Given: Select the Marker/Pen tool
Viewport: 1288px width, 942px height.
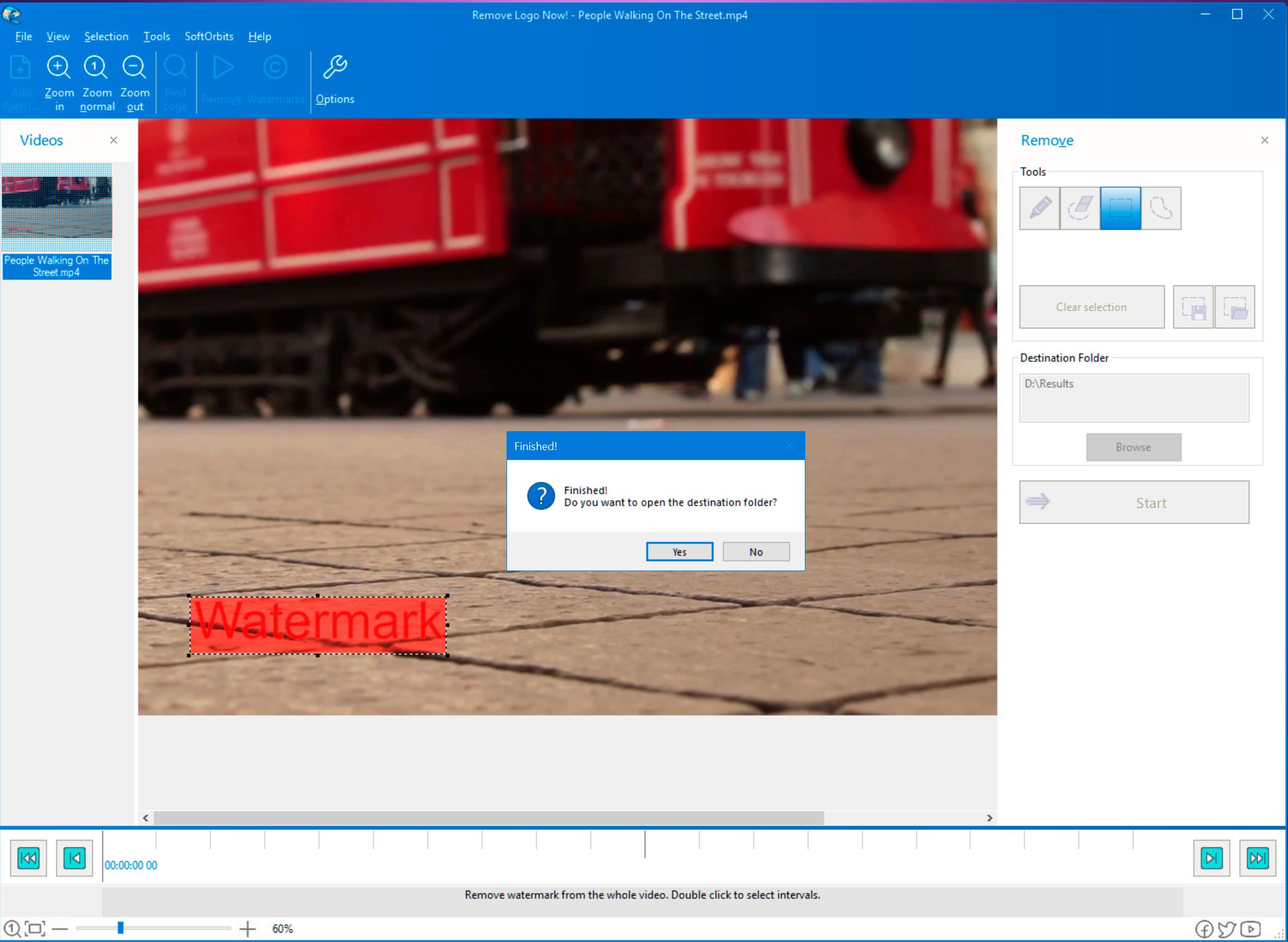Looking at the screenshot, I should click(x=1040, y=208).
